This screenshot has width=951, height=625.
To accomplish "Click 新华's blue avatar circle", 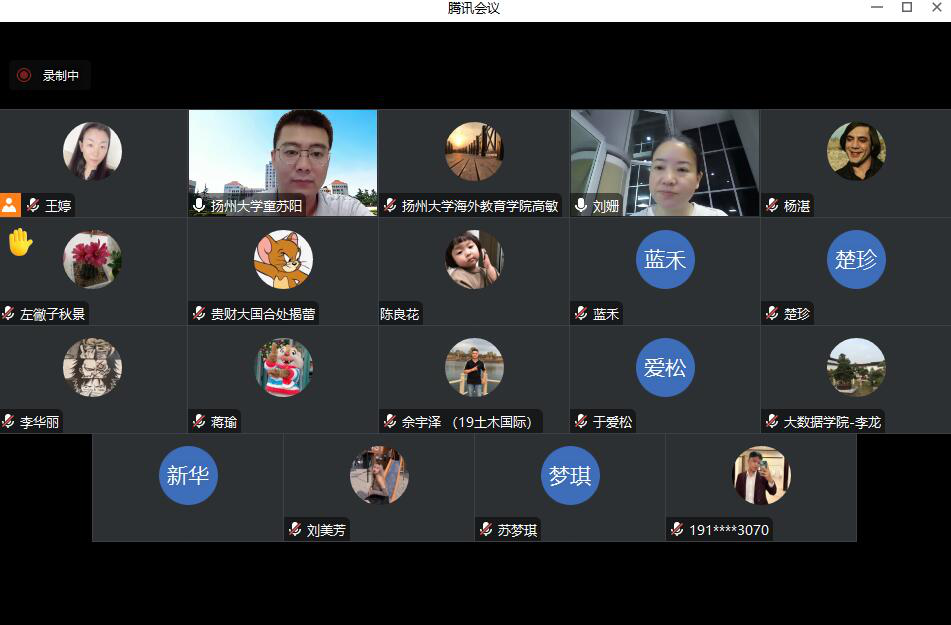I will coord(188,476).
